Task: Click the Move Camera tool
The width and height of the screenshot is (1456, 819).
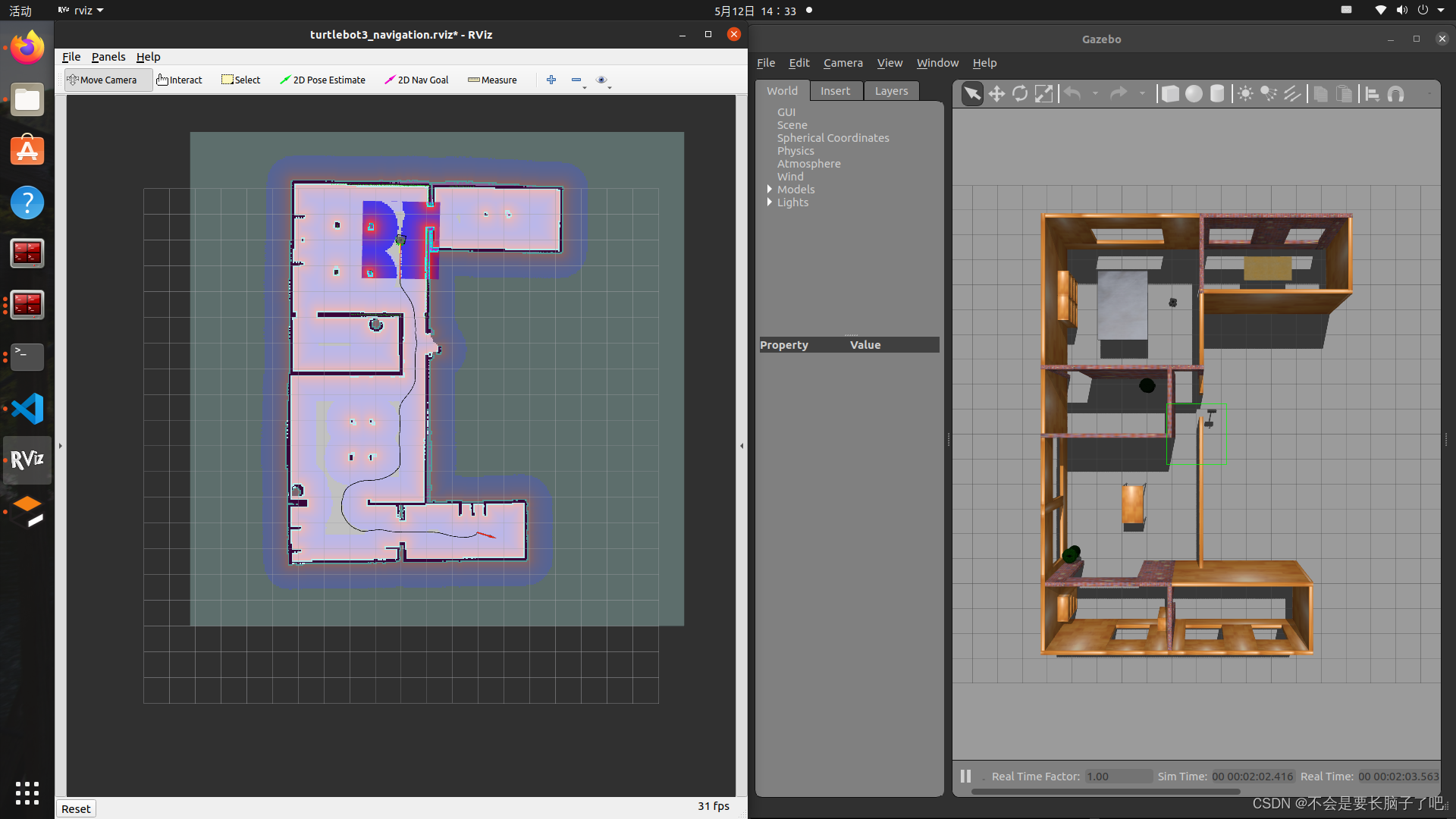Action: (102, 79)
